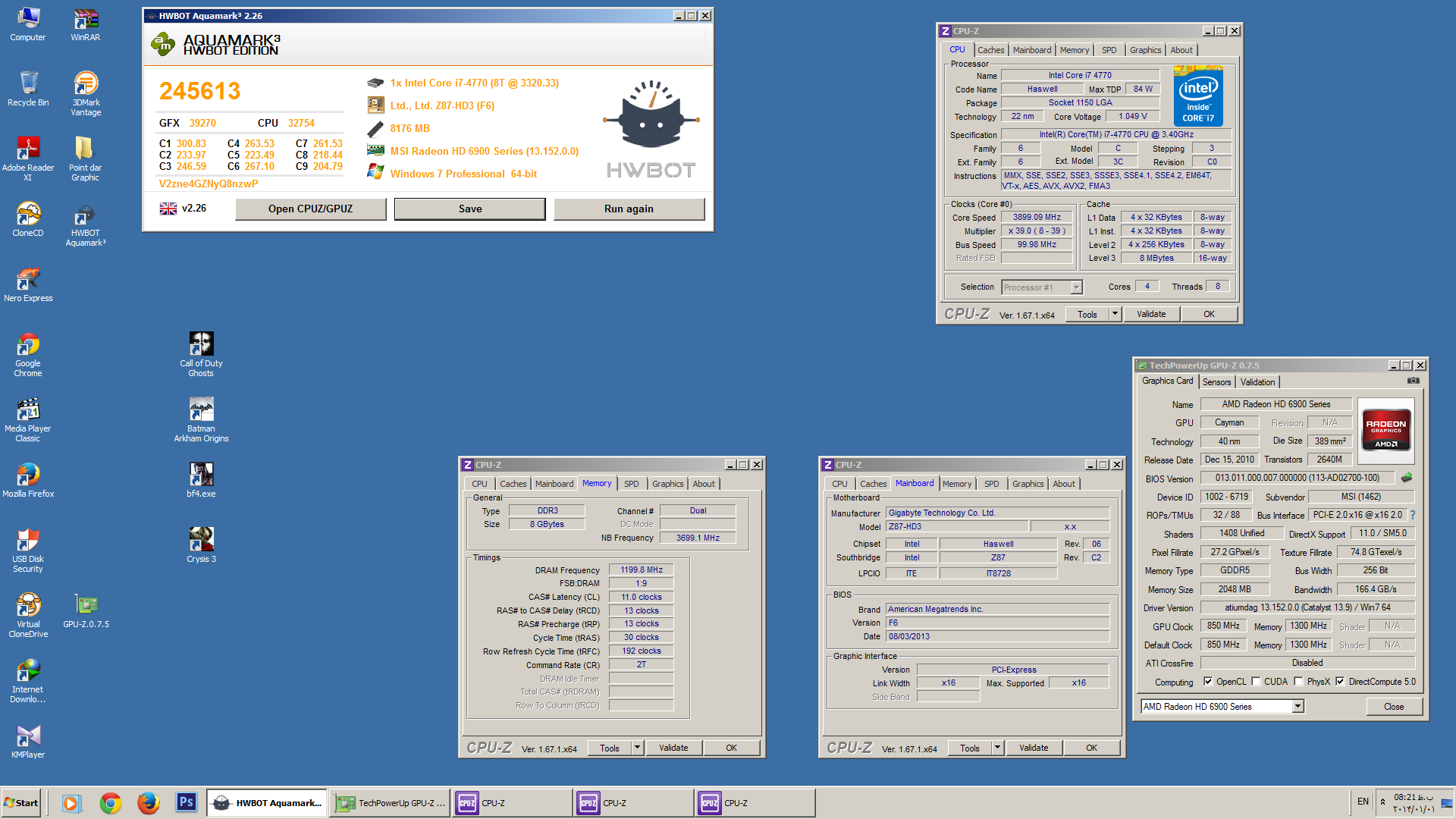This screenshot has height=819, width=1456.
Task: Open the Point dar Graphic folder
Action: tap(86, 159)
